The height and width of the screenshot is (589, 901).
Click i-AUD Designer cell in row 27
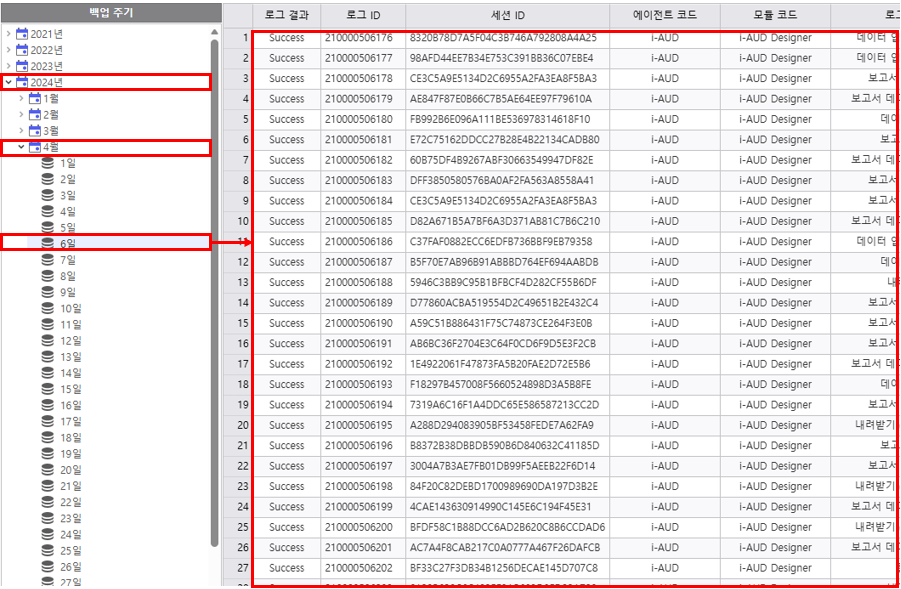point(775,568)
